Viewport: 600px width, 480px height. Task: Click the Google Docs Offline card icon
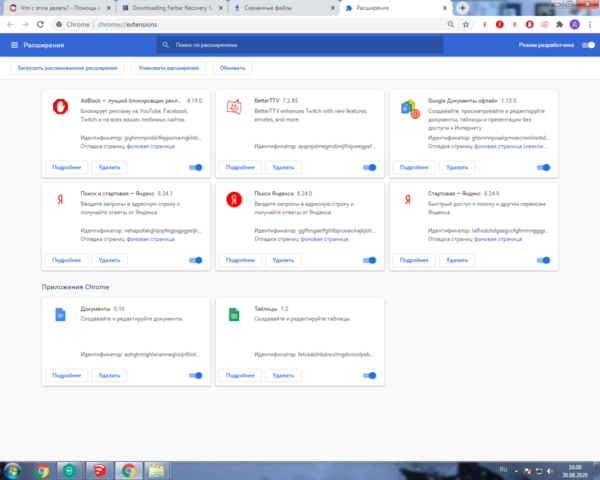pyautogui.click(x=410, y=109)
